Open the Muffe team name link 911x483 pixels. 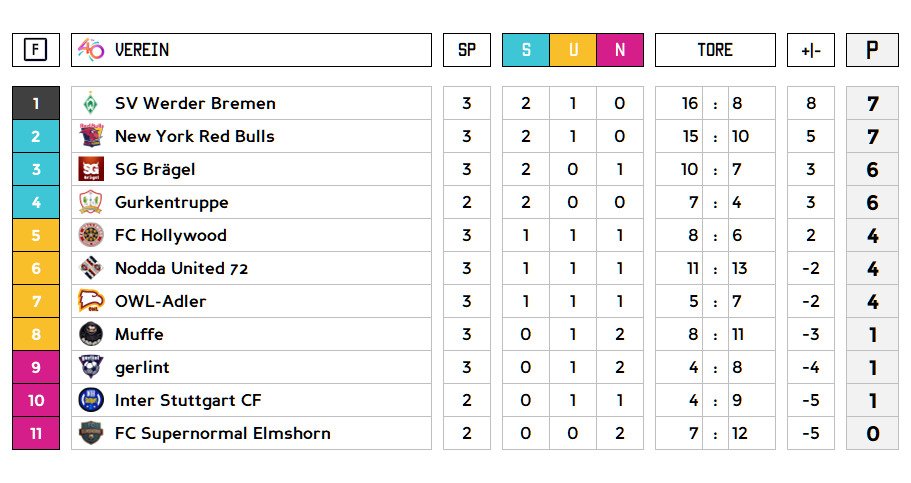coord(139,334)
